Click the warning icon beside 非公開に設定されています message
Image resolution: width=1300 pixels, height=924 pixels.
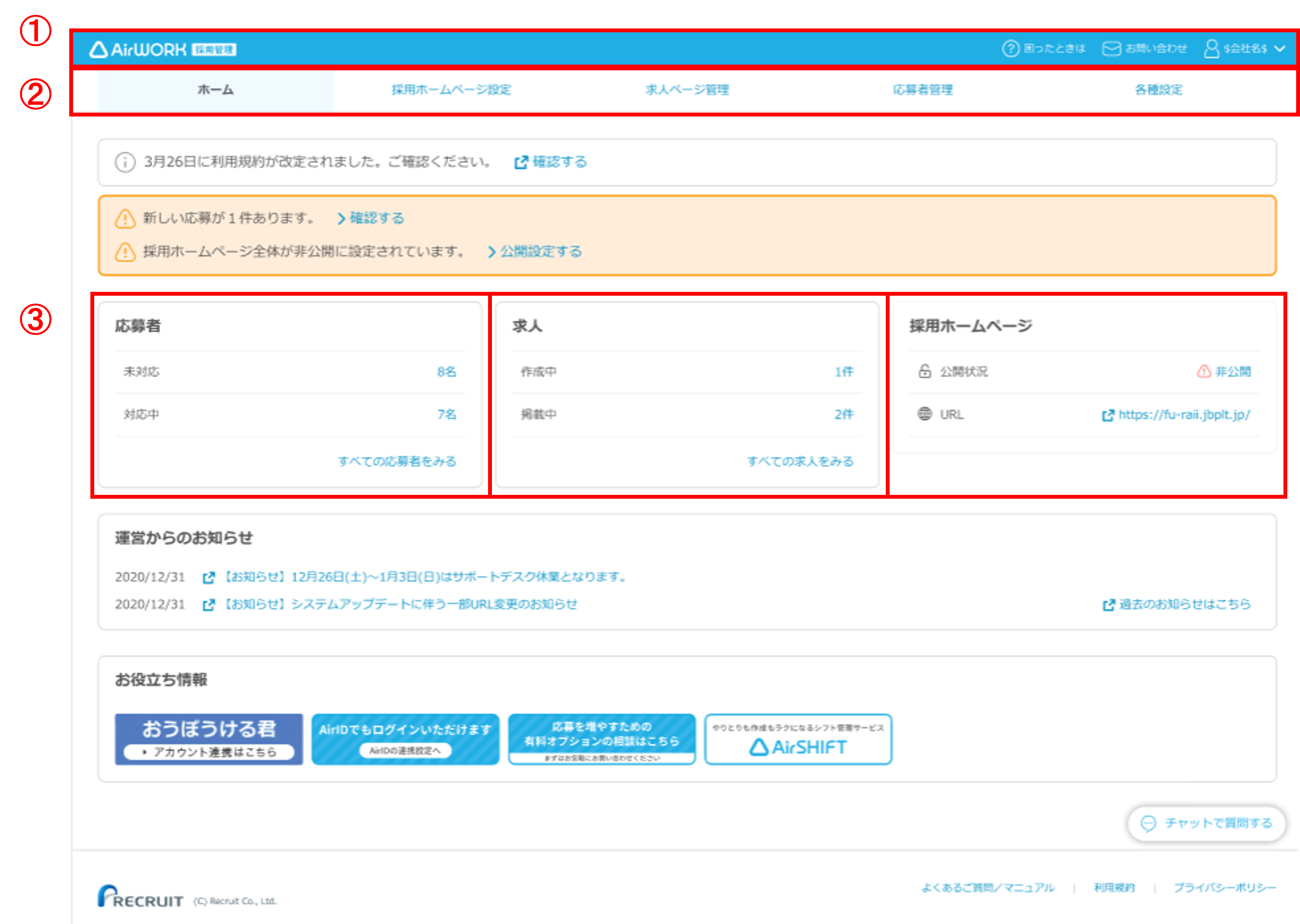(x=125, y=252)
